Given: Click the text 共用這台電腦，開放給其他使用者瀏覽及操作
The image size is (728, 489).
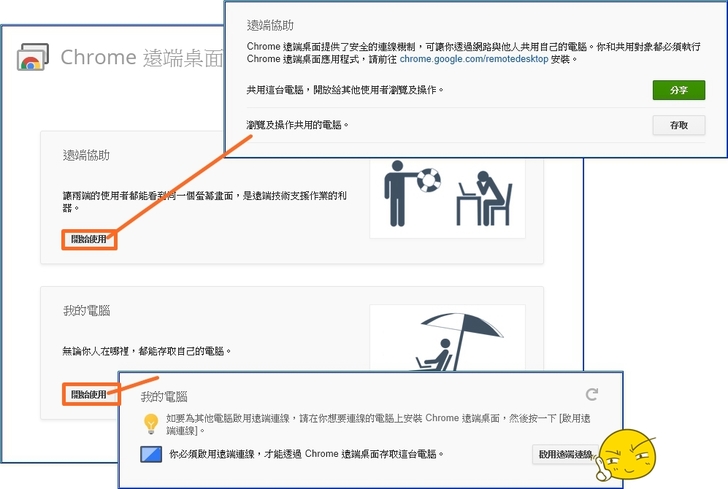Looking at the screenshot, I should click(344, 90).
